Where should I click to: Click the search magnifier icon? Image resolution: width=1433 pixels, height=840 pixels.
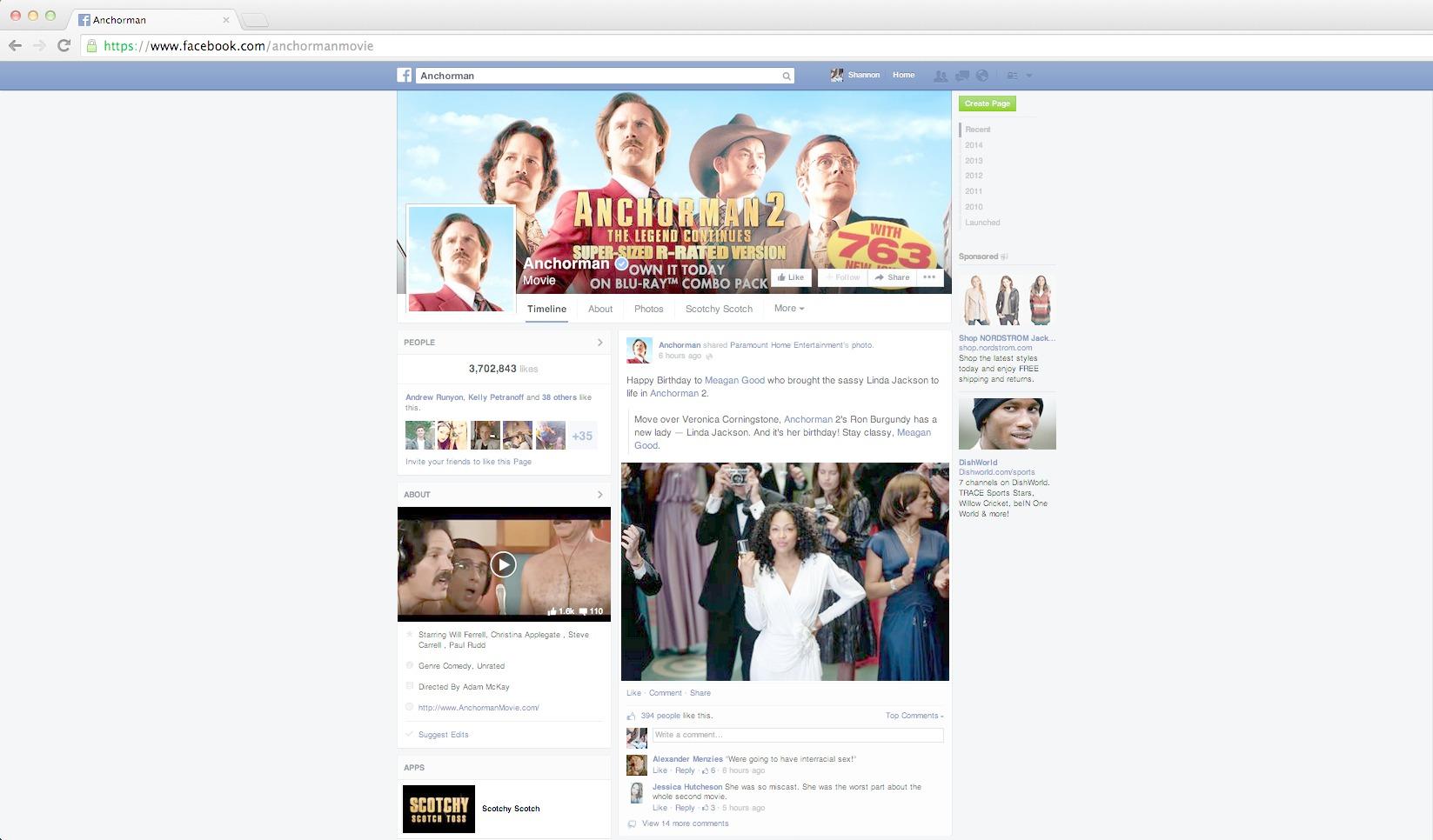(x=787, y=77)
